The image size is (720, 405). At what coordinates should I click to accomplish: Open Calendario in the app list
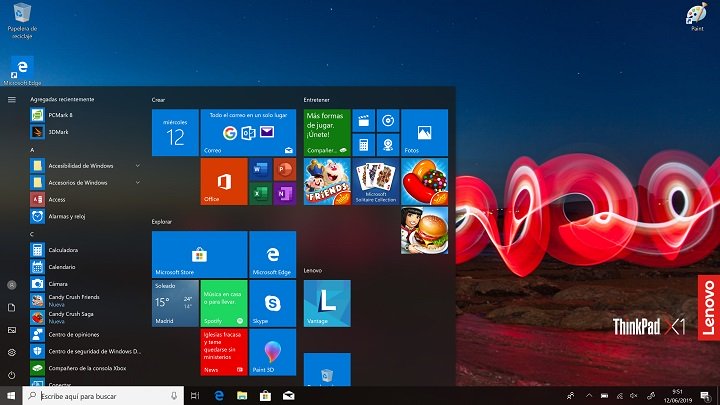(85, 267)
